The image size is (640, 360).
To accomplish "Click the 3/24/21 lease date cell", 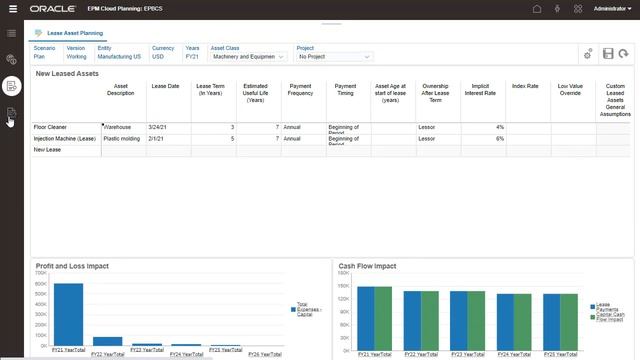I will pos(169,127).
